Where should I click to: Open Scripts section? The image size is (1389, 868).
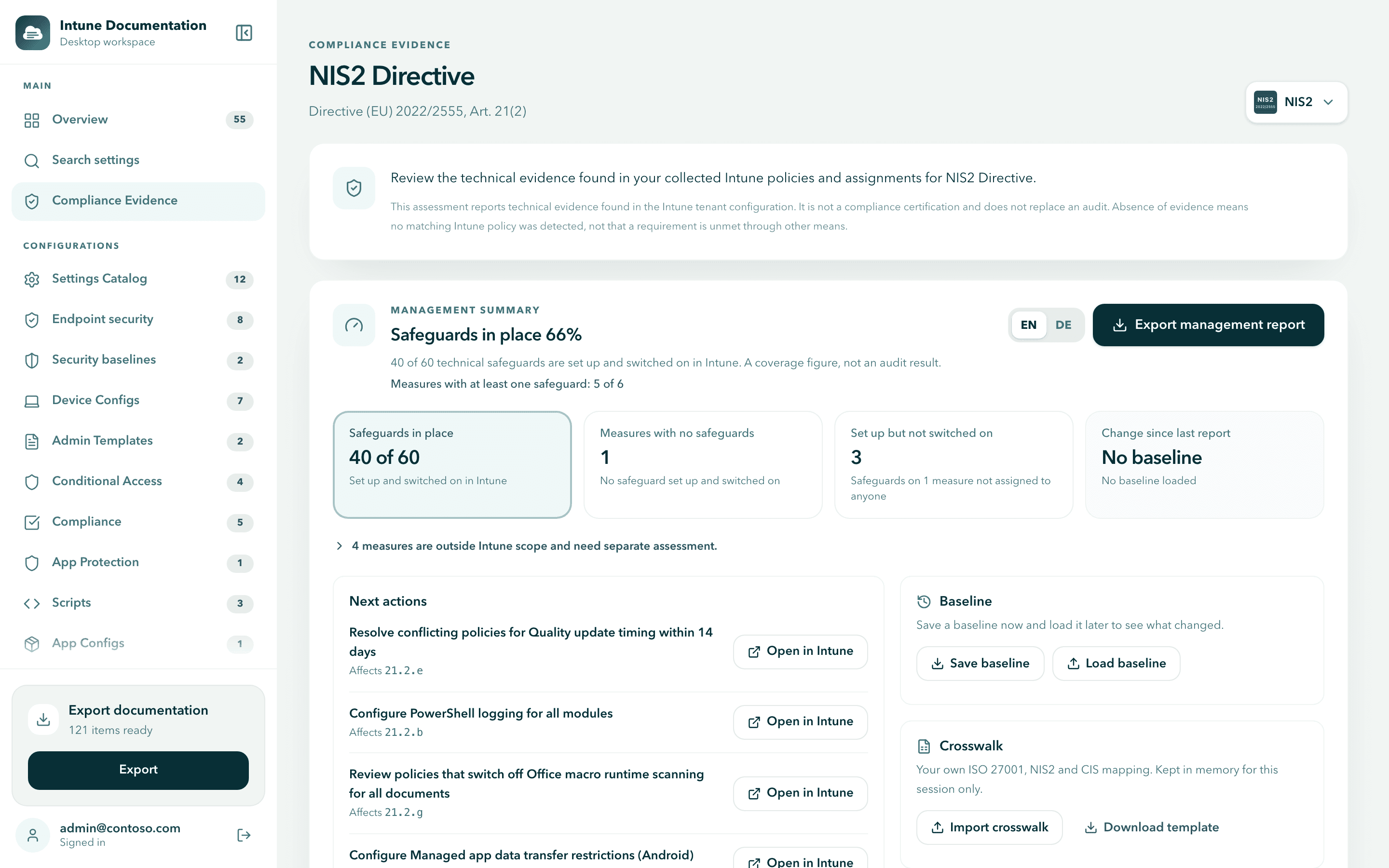coord(138,603)
